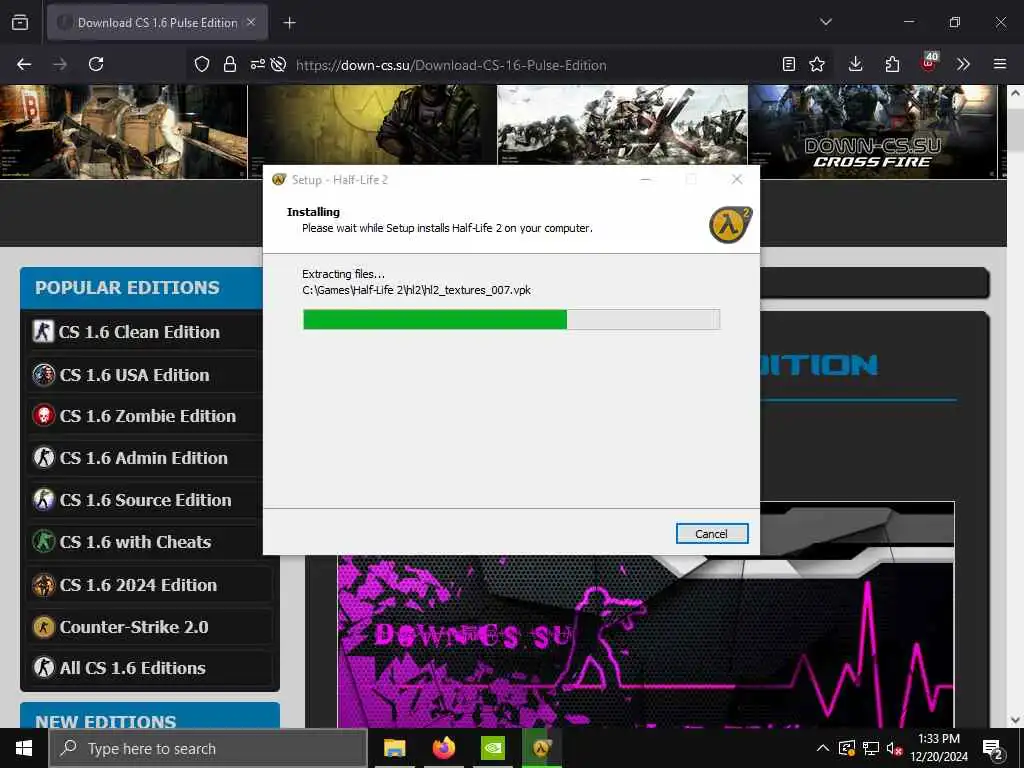Screen dimensions: 1024x768
Task: Cancel the Half-Life 2 installation
Action: (x=712, y=534)
